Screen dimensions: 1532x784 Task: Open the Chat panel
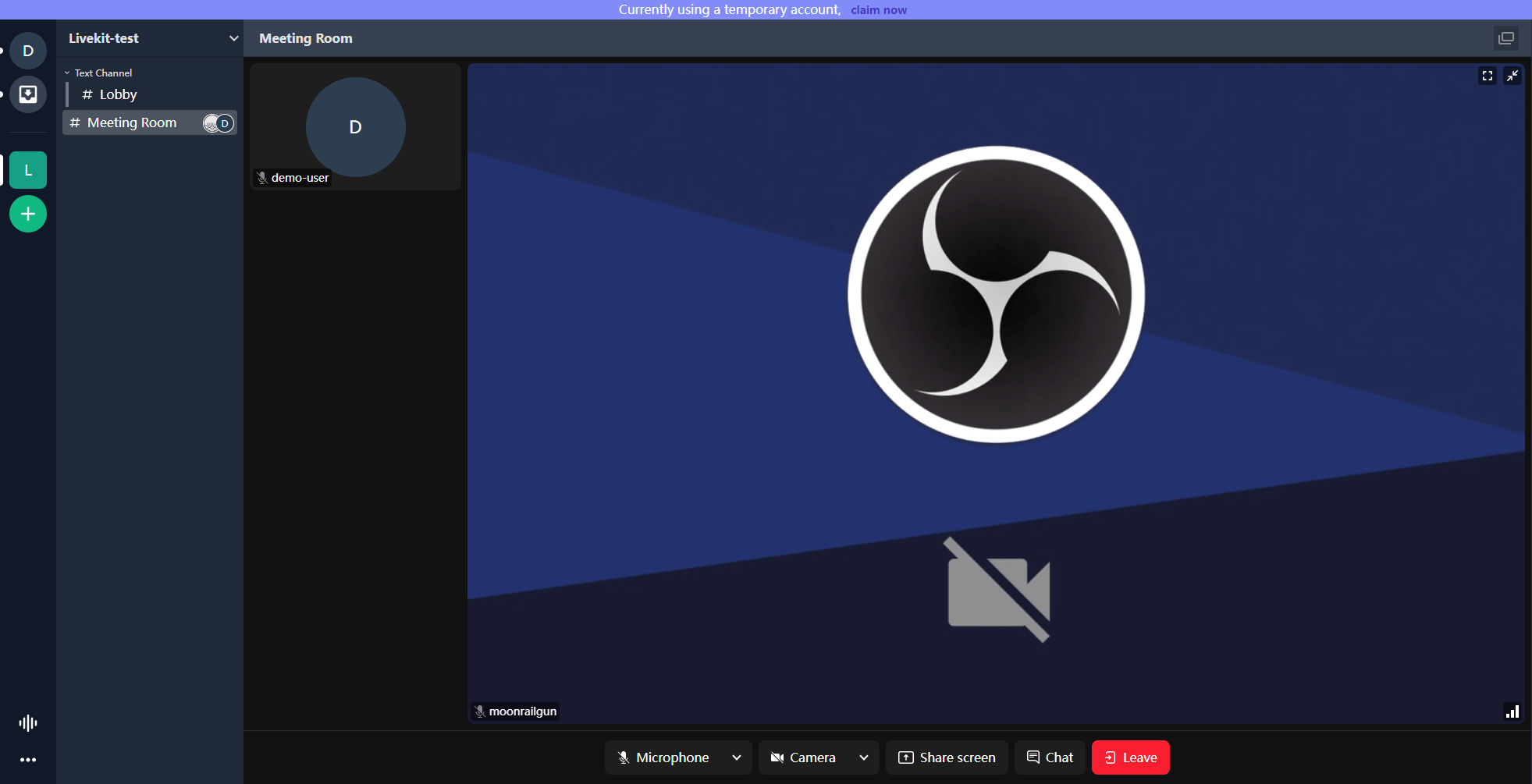[1050, 757]
